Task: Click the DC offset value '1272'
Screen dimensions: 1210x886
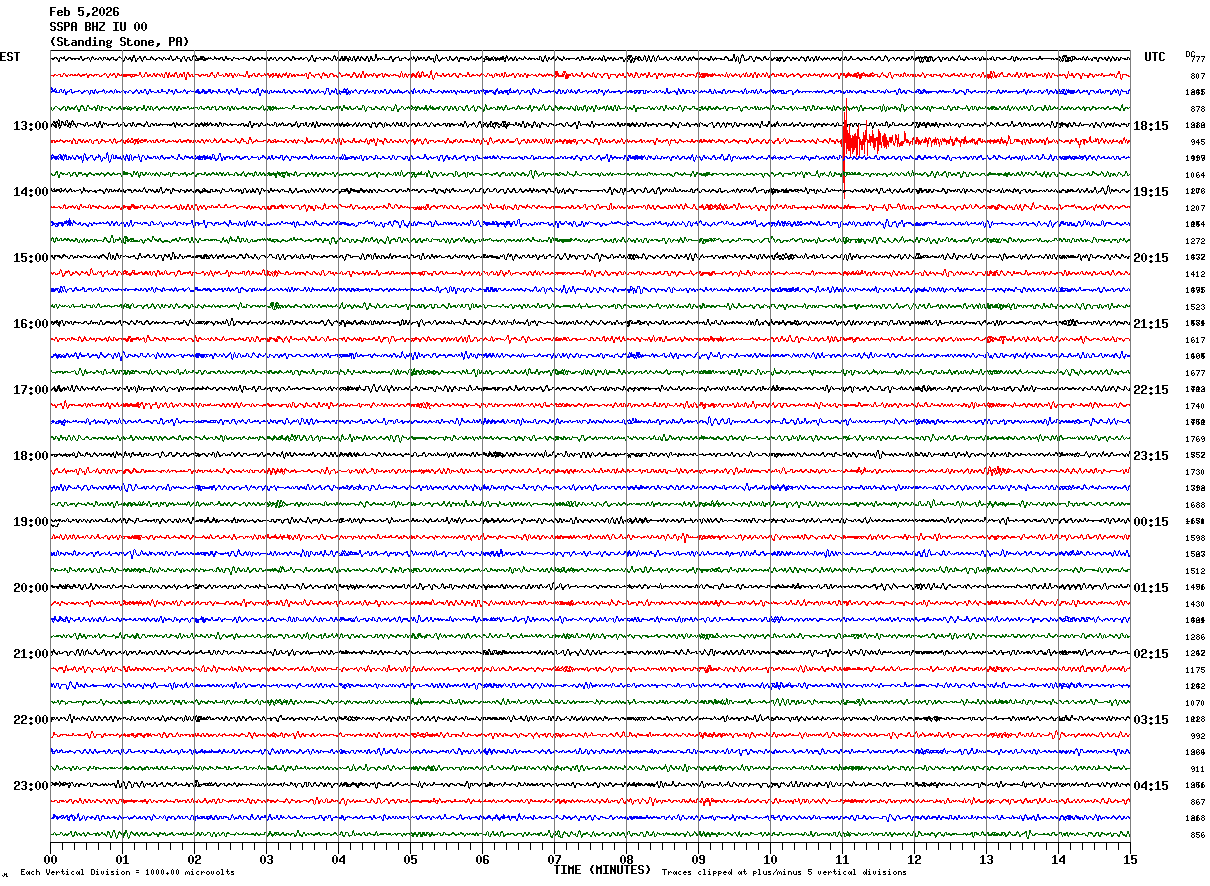Action: pyautogui.click(x=1195, y=241)
